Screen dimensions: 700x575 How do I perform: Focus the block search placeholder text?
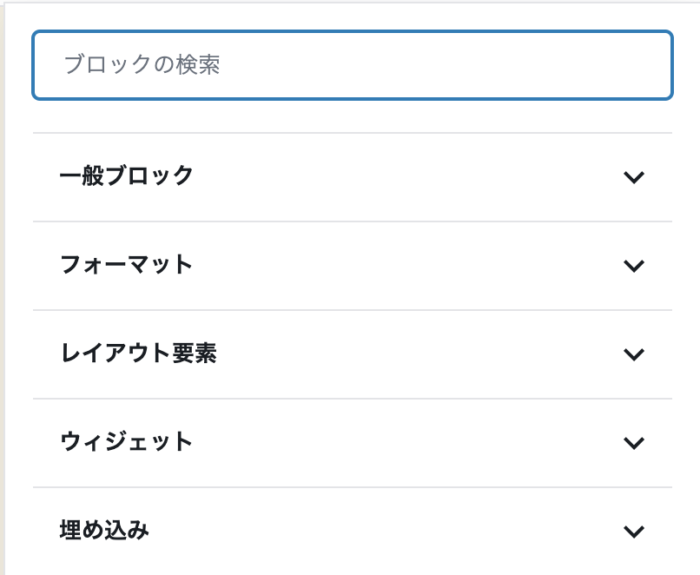tap(141, 66)
